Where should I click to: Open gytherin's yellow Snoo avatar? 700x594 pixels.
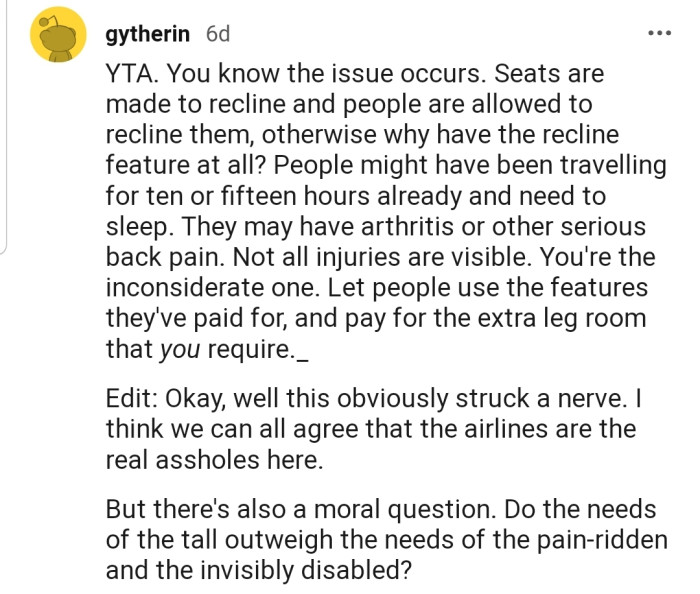(x=58, y=35)
